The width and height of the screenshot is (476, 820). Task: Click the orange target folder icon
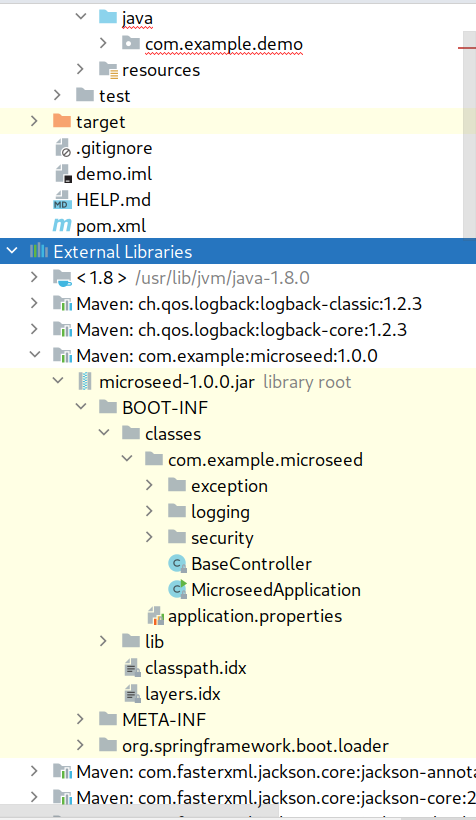pyautogui.click(x=62, y=121)
